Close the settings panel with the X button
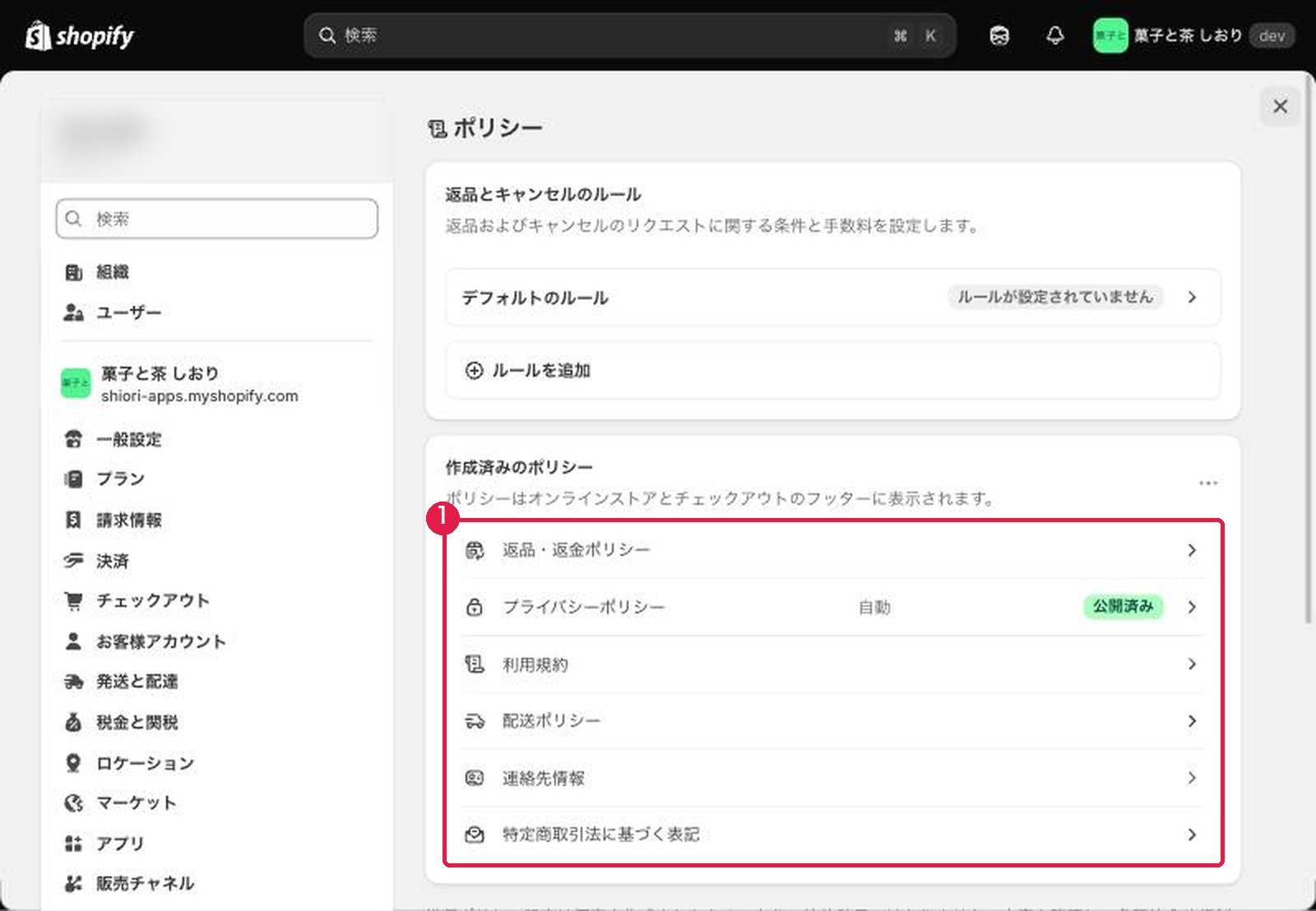This screenshot has width=1316, height=911. coord(1280,106)
